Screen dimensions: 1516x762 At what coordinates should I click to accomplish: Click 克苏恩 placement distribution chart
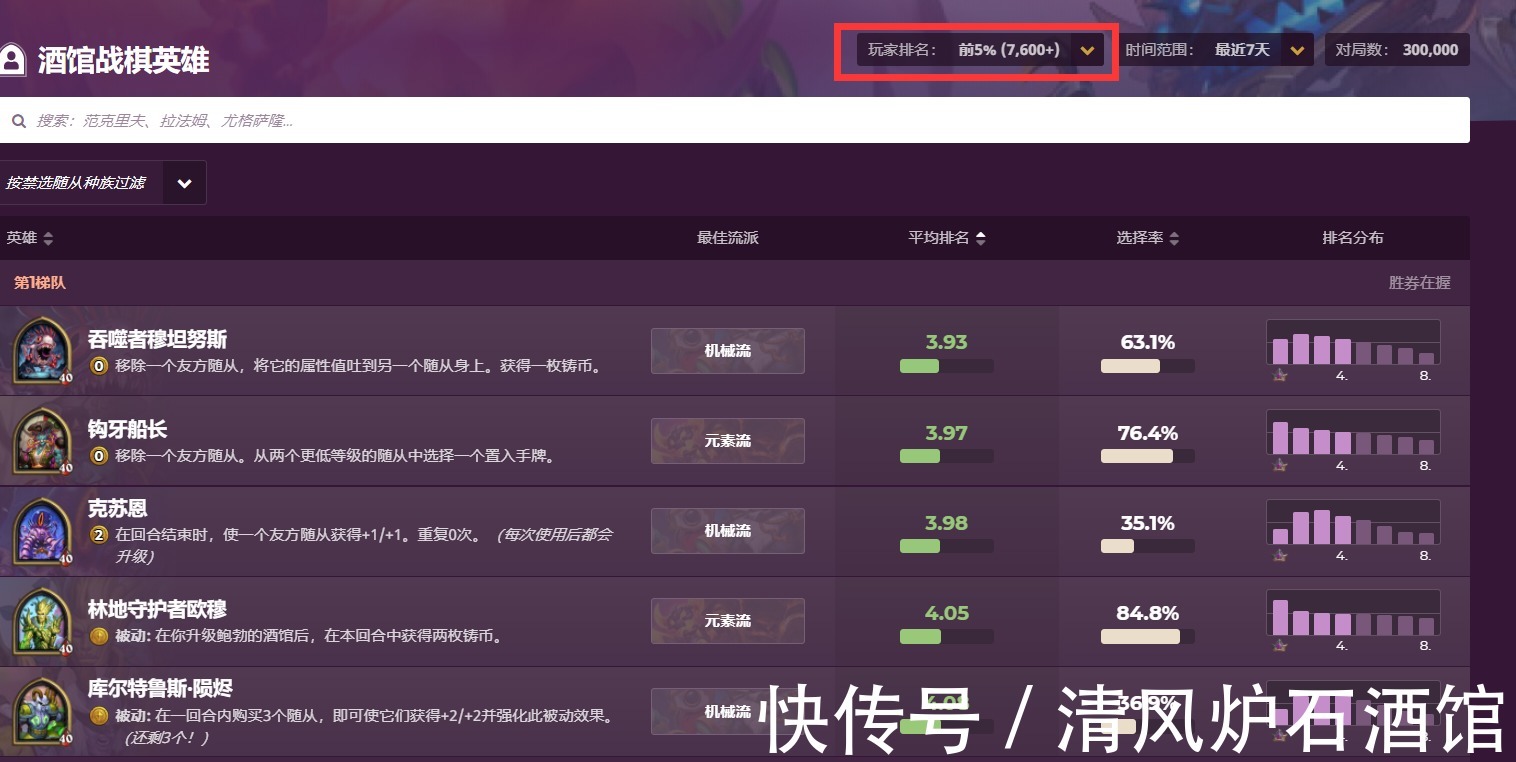[x=1353, y=523]
